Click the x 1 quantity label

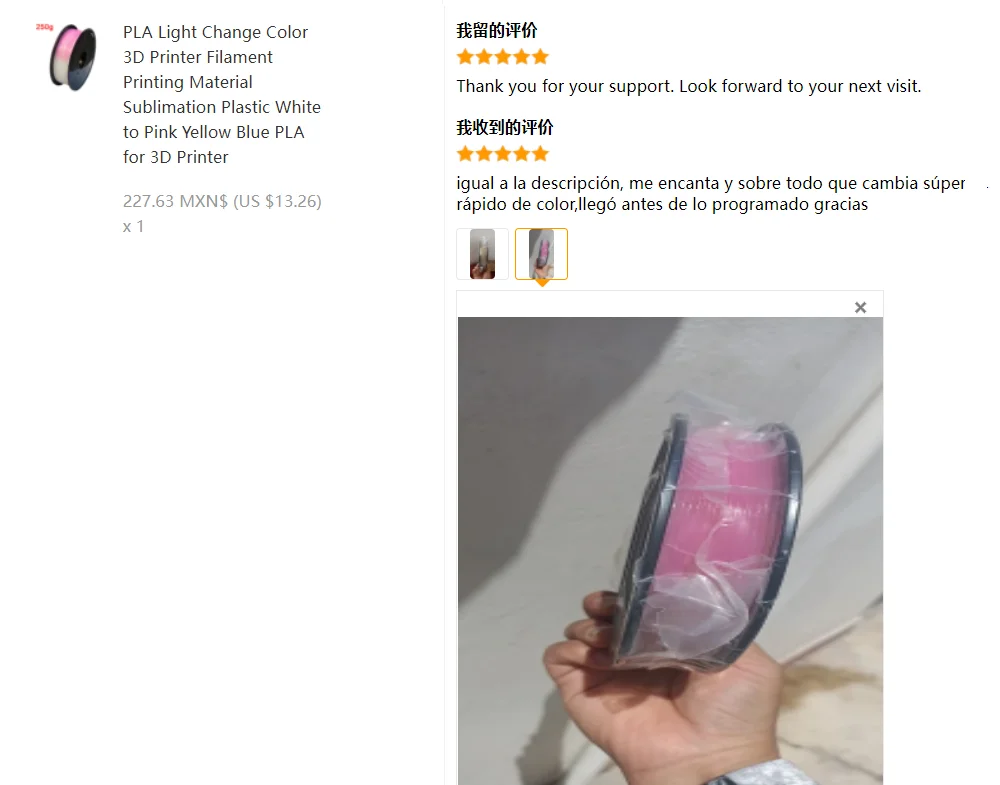133,226
